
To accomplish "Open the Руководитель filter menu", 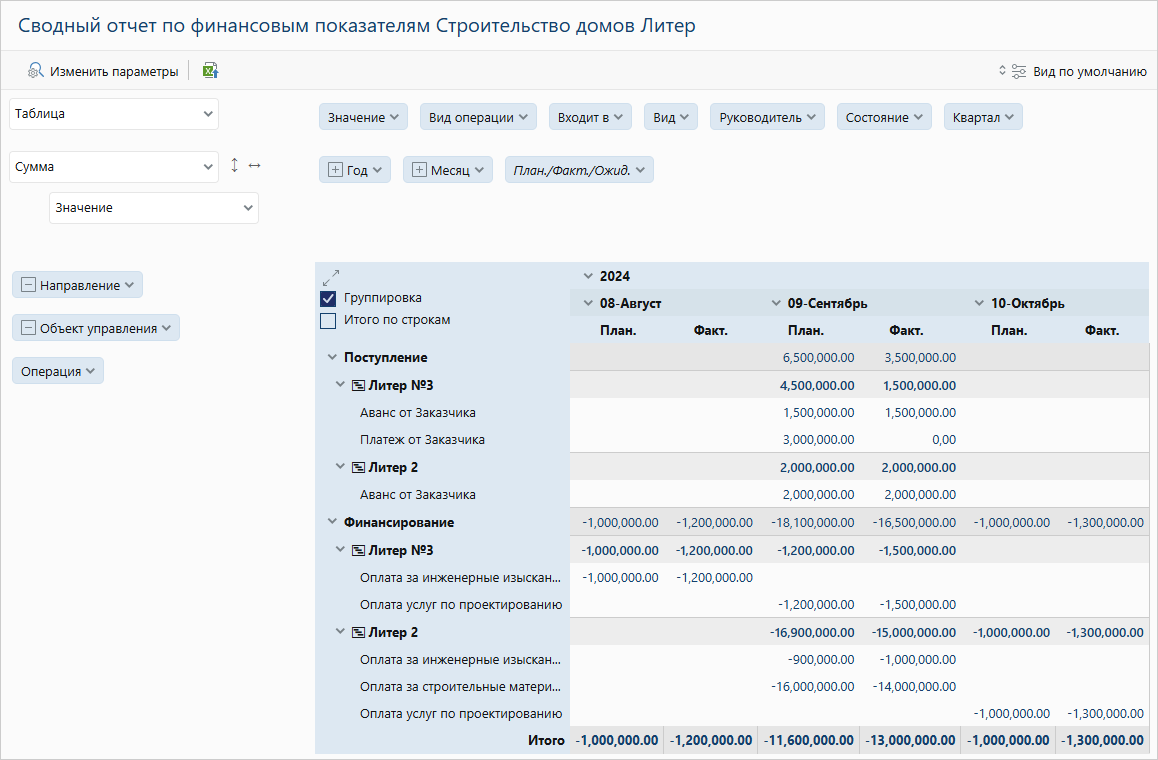I will tap(767, 118).
